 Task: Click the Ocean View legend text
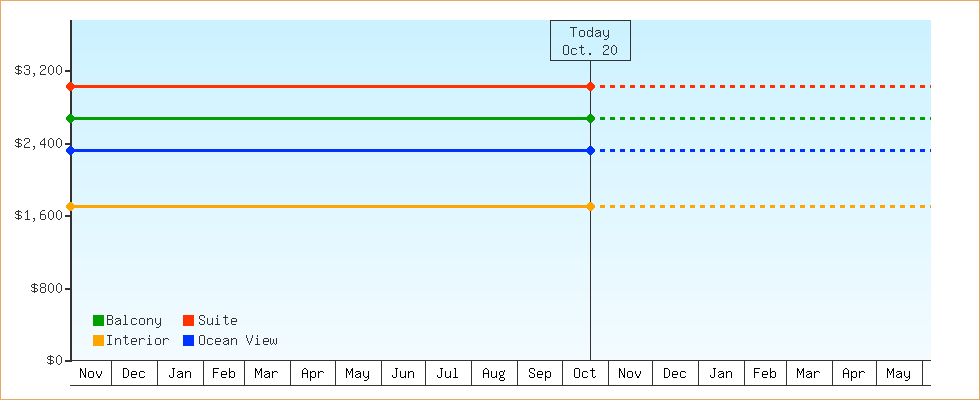click(237, 341)
